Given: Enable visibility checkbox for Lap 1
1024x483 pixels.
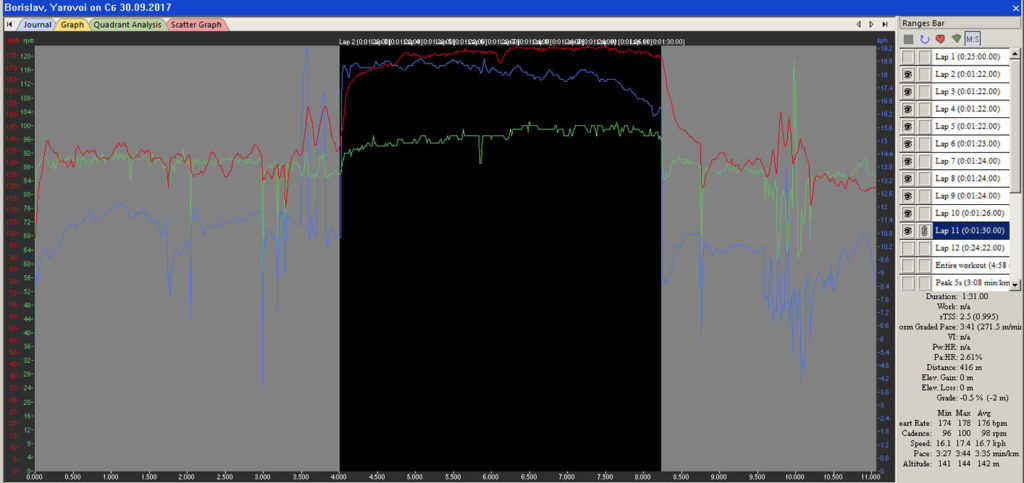Looking at the screenshot, I should pos(908,57).
